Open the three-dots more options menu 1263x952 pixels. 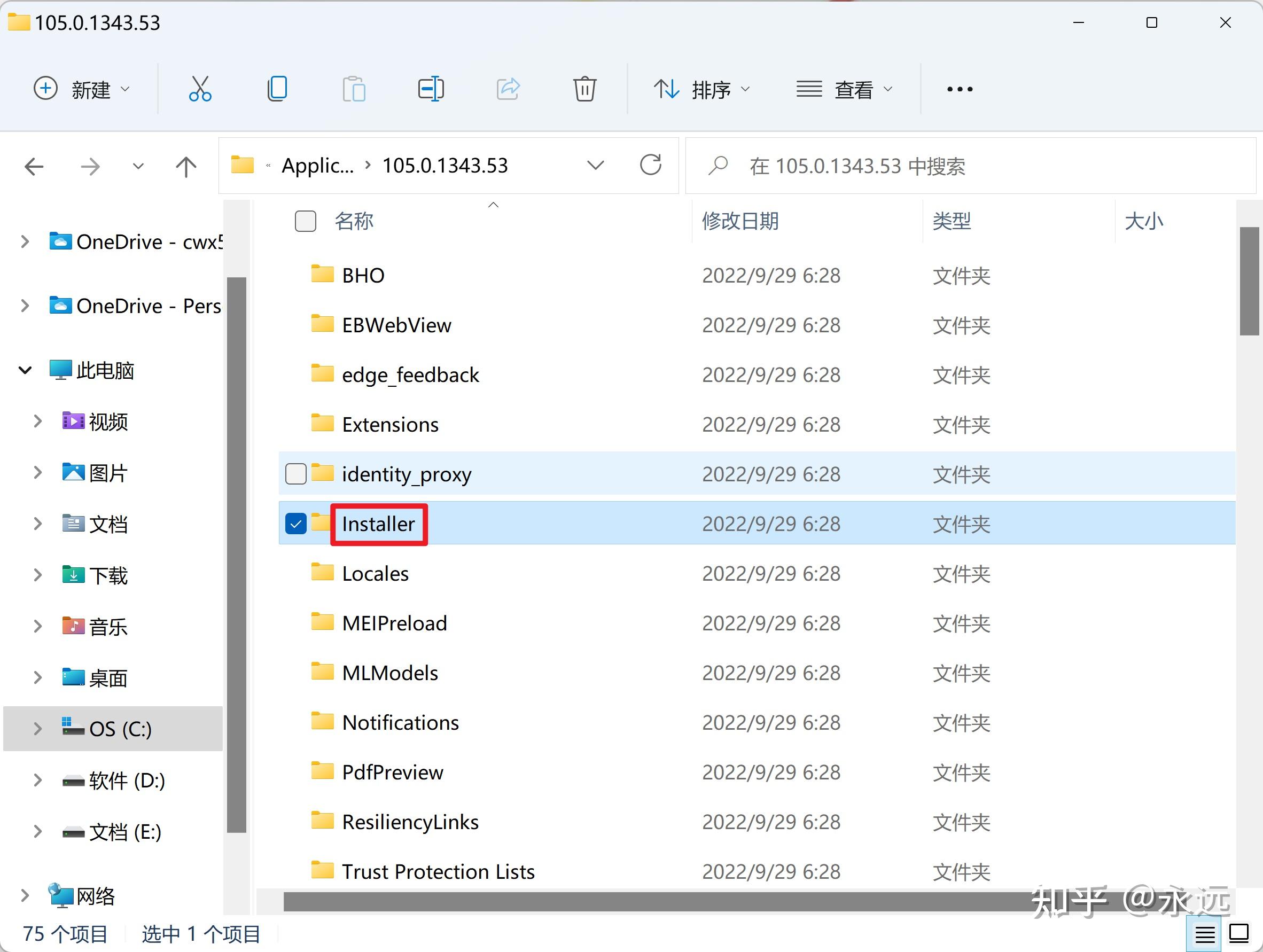coord(960,89)
